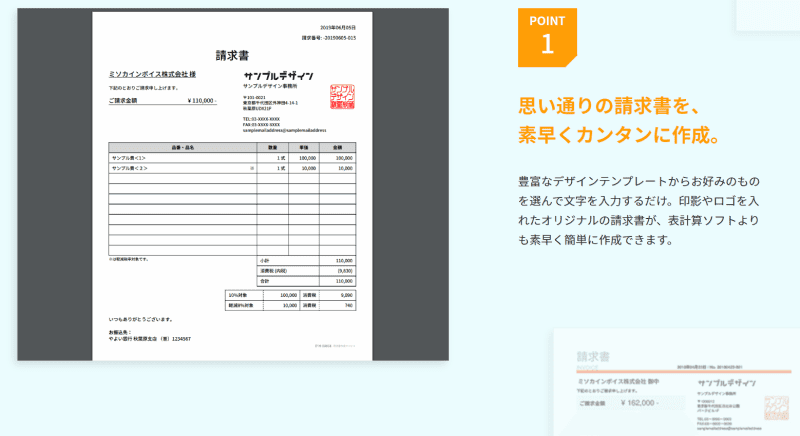800x436 pixels.
Task: Click the 小計 subtotal label
Action: click(x=264, y=261)
